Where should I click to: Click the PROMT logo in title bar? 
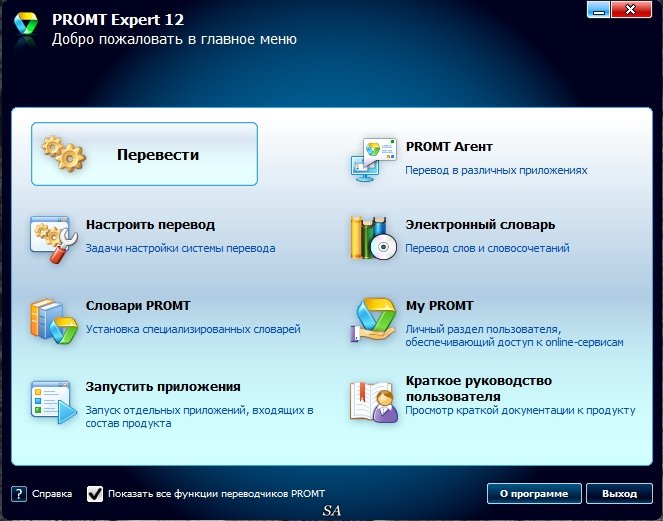(x=26, y=24)
